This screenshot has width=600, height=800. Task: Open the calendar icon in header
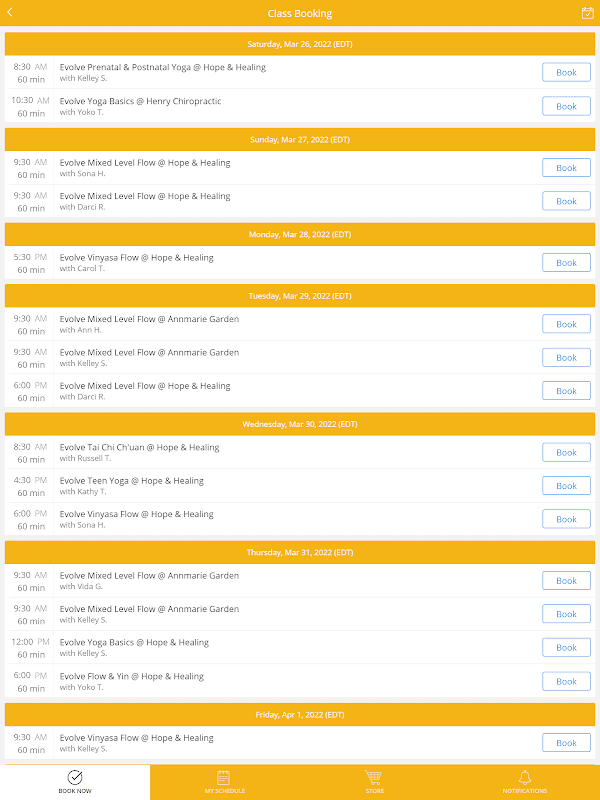click(x=587, y=13)
